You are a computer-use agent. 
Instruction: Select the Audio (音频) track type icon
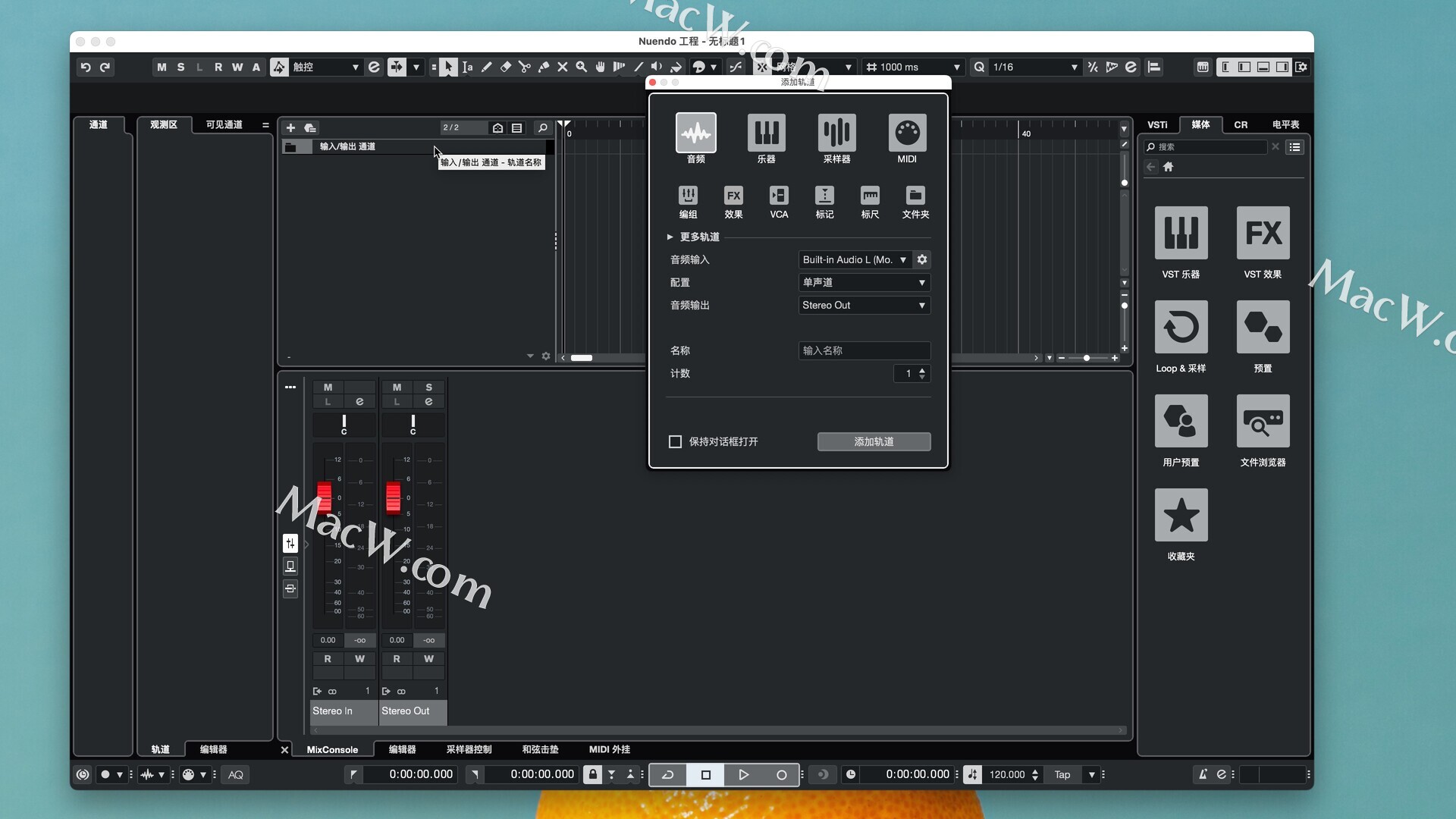click(695, 133)
